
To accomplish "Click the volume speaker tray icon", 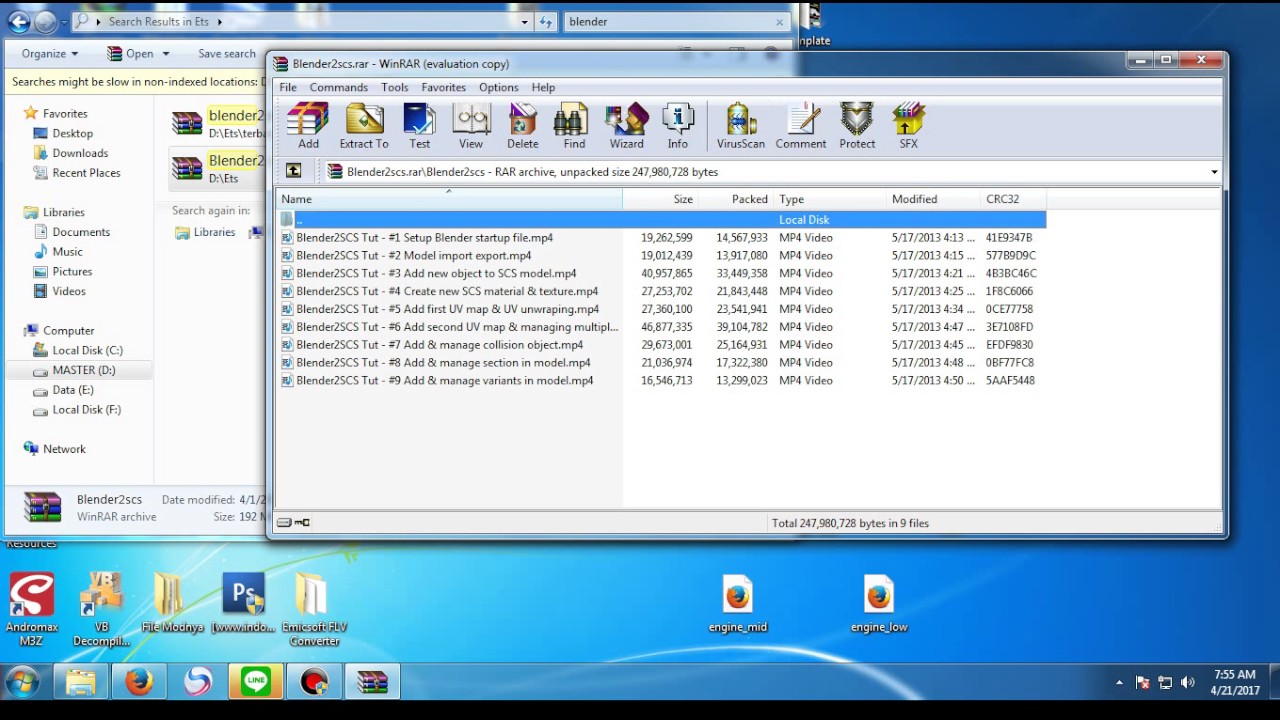I will tap(1188, 683).
